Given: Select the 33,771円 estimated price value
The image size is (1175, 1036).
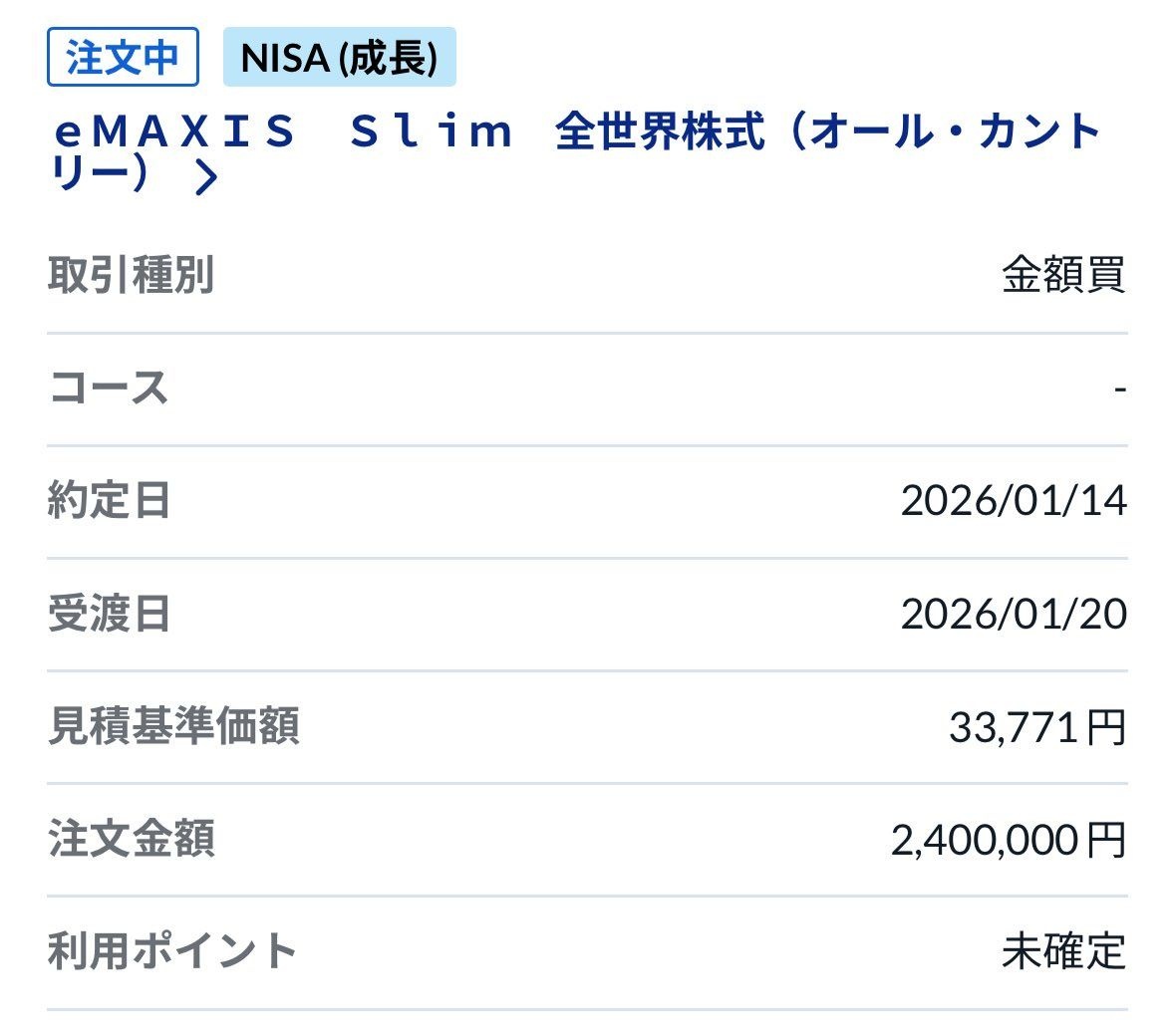Looking at the screenshot, I should tap(1036, 727).
